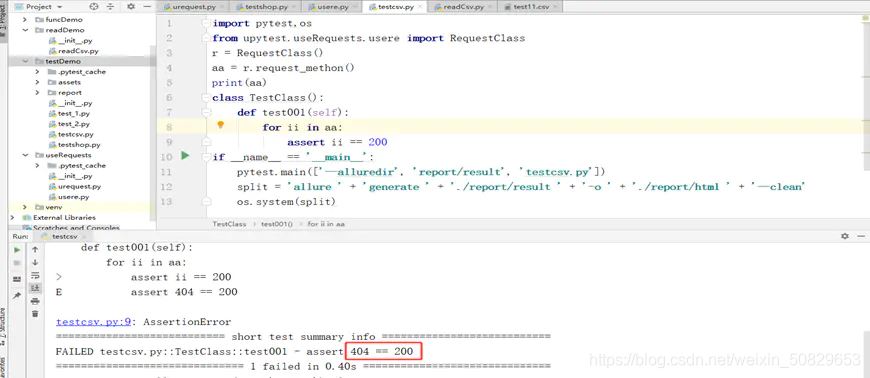This screenshot has width=870, height=378.
Task: Open Project panel gear settings
Action: [131, 7]
